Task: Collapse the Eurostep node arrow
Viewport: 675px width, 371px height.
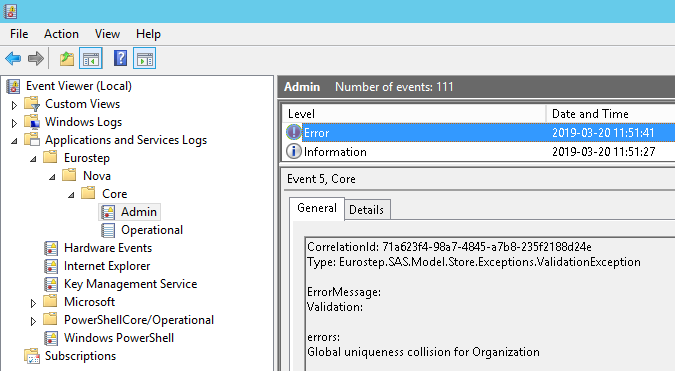Action: pyautogui.click(x=33, y=159)
